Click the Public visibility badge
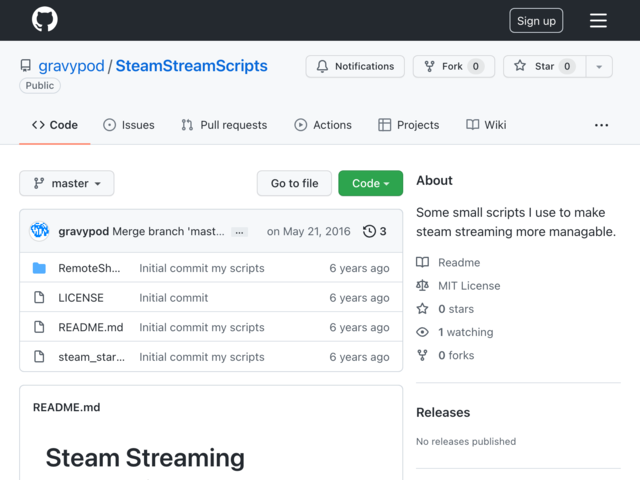 (40, 86)
